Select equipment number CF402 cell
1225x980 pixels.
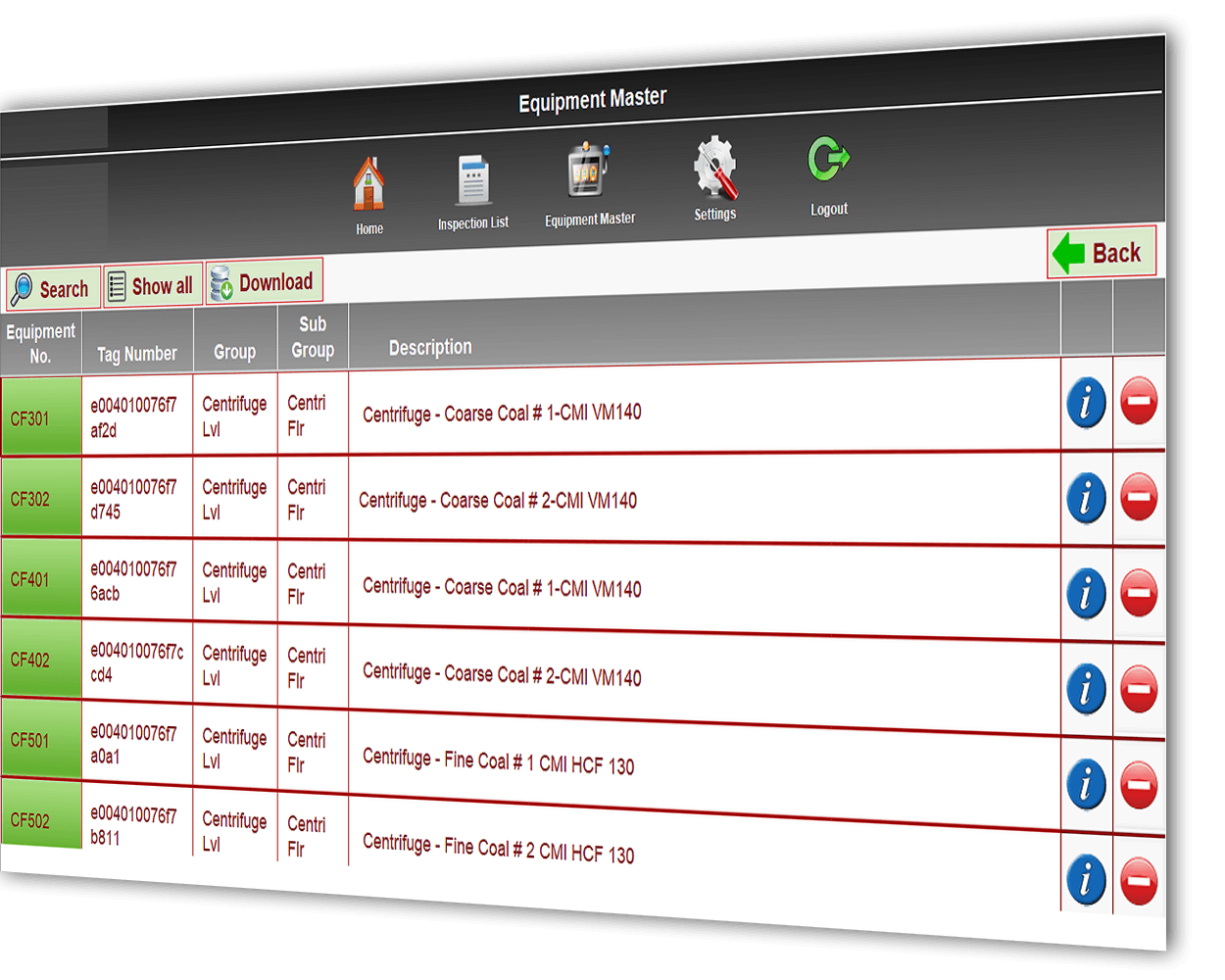41,659
